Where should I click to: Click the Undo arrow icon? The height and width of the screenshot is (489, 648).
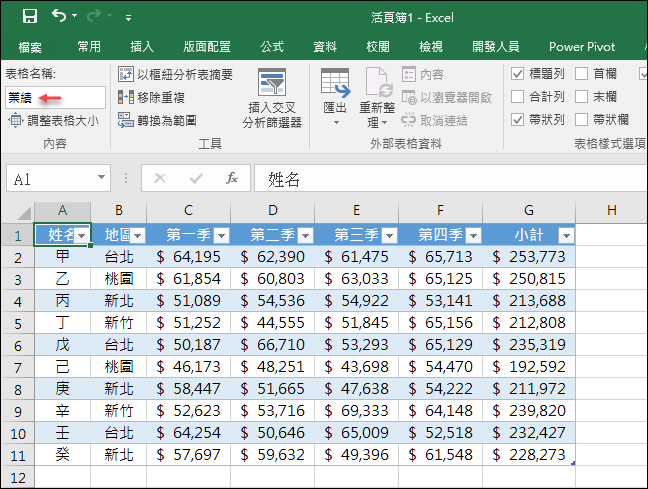point(59,16)
